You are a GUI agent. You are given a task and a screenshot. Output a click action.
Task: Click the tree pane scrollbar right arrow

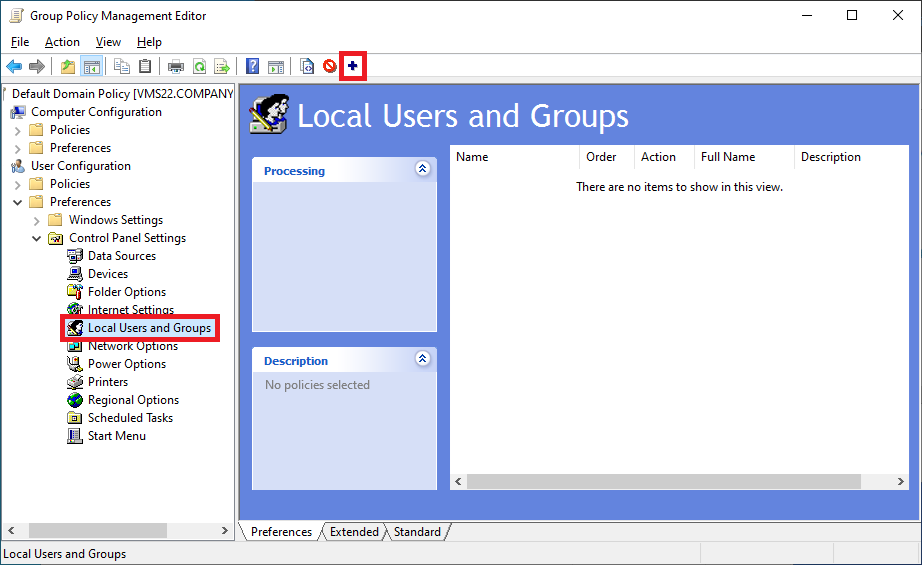[225, 530]
